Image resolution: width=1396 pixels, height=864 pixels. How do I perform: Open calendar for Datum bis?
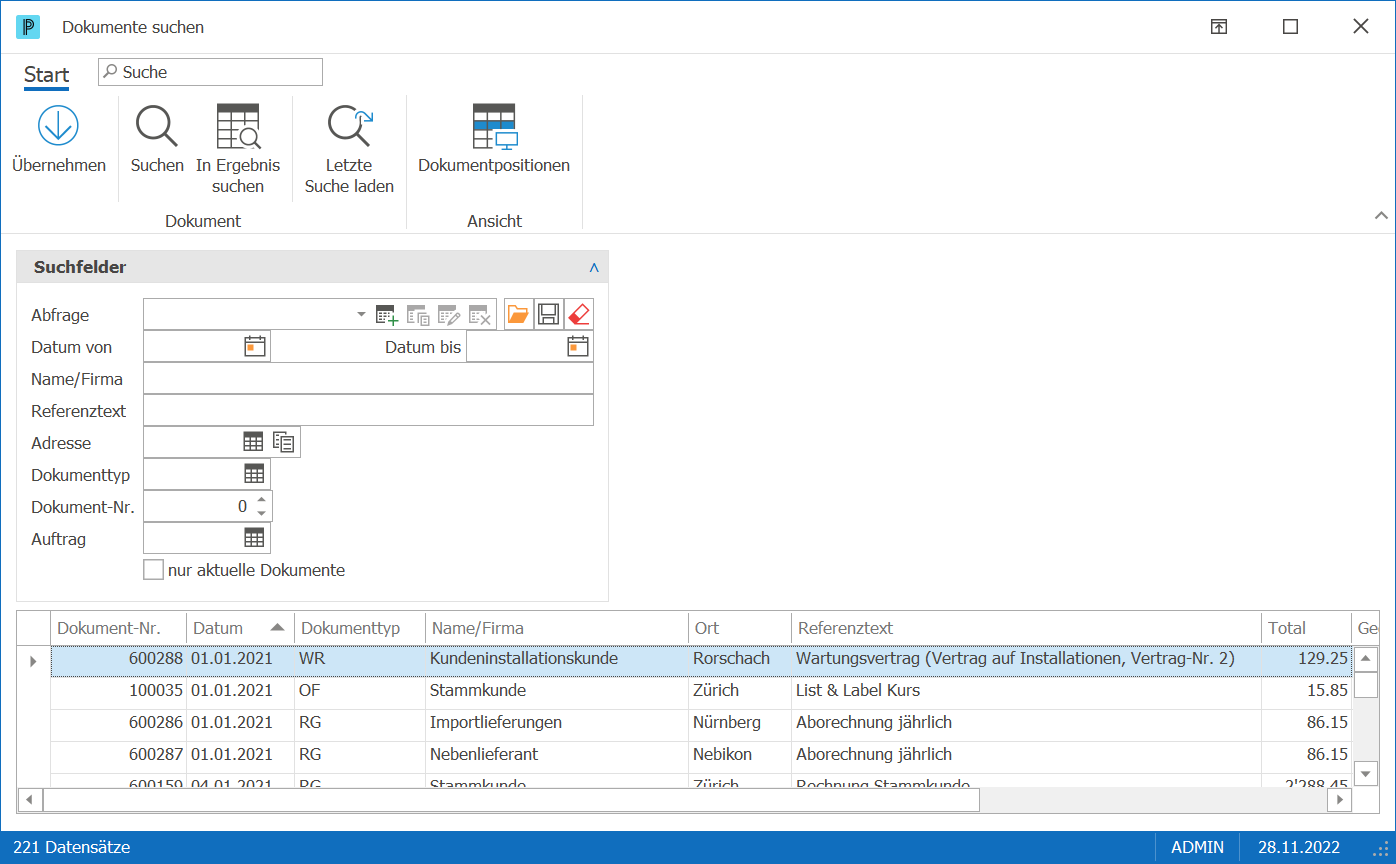pos(578,347)
